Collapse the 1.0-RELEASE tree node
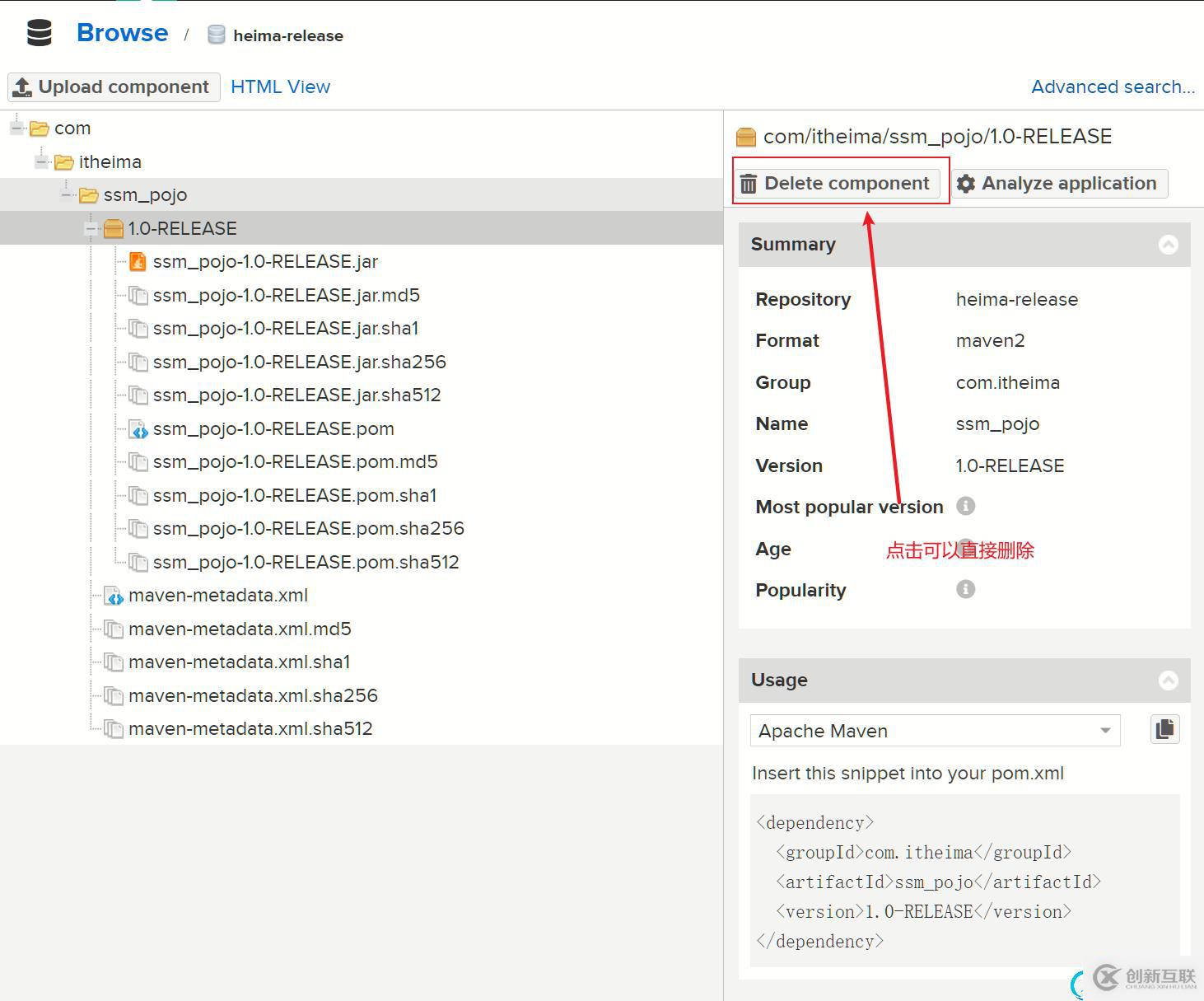1204x1001 pixels. [91, 229]
